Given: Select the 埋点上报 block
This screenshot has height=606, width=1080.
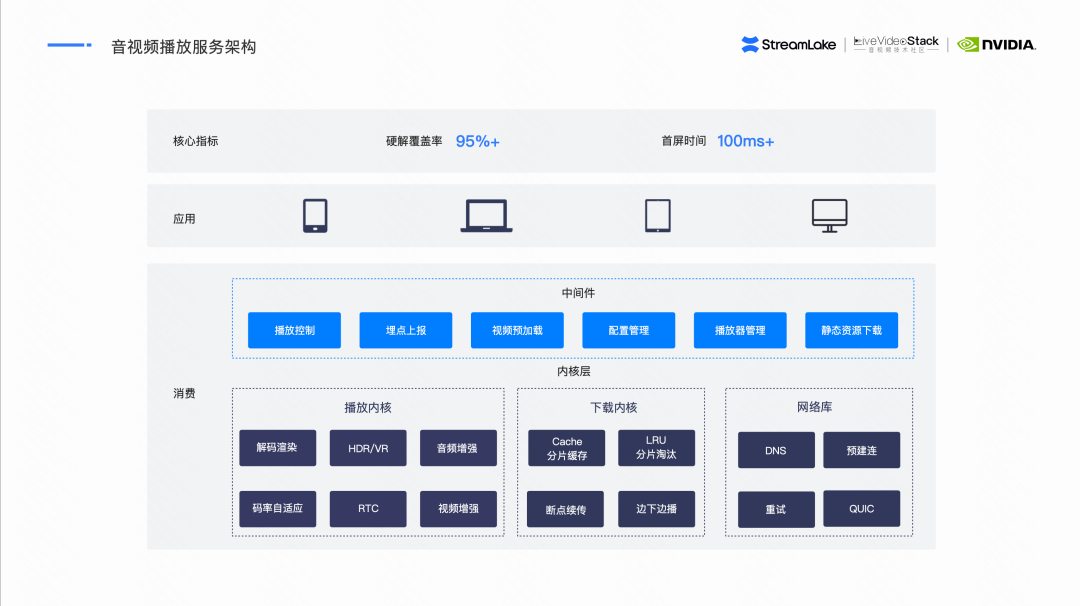Looking at the screenshot, I should (405, 330).
